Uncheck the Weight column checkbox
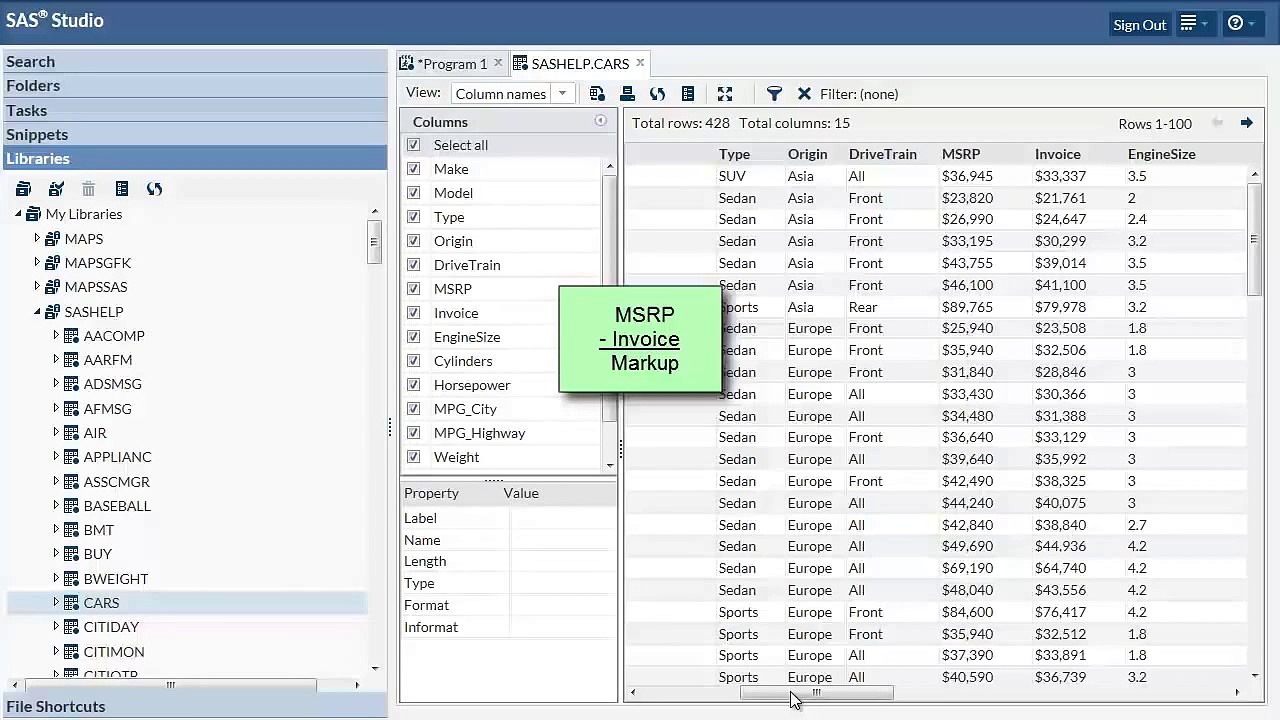 point(413,457)
